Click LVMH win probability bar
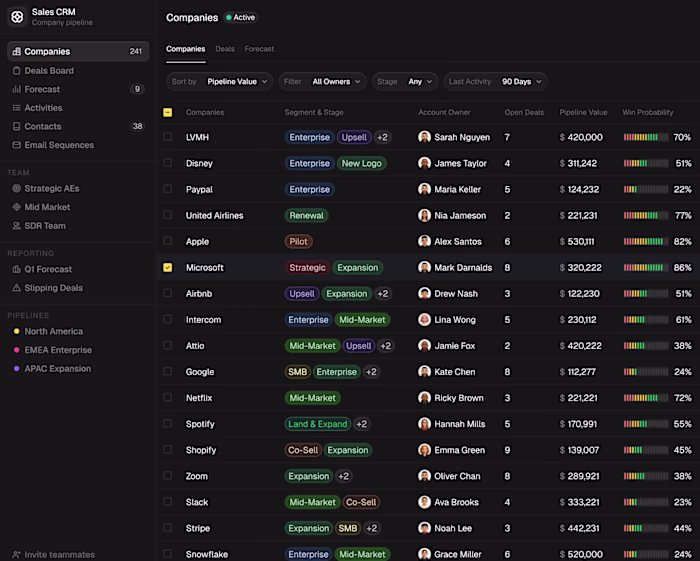Image resolution: width=700 pixels, height=561 pixels. [646, 137]
